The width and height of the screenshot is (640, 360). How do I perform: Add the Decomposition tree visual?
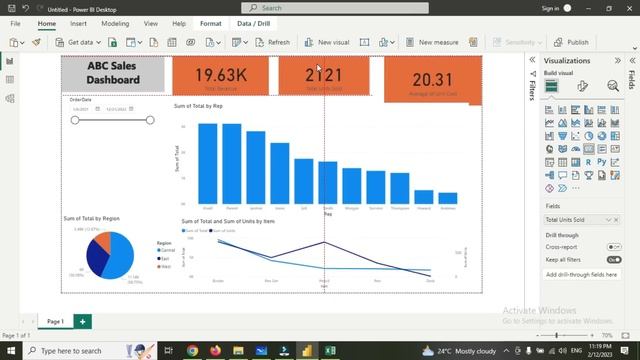point(549,175)
